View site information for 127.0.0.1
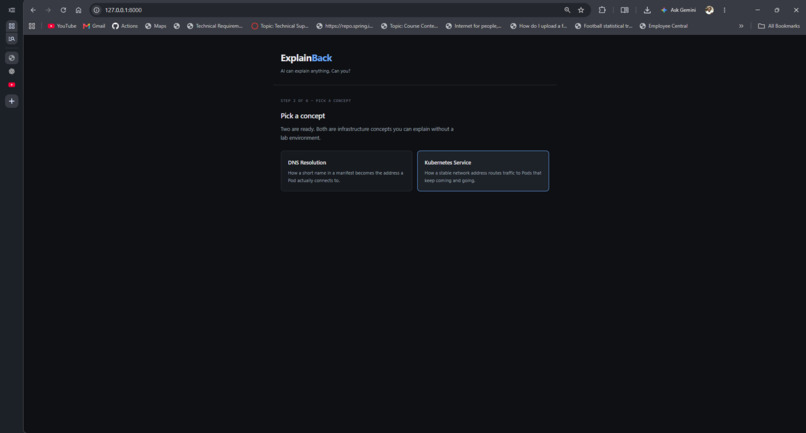Viewport: 806px width, 433px height. 97,10
